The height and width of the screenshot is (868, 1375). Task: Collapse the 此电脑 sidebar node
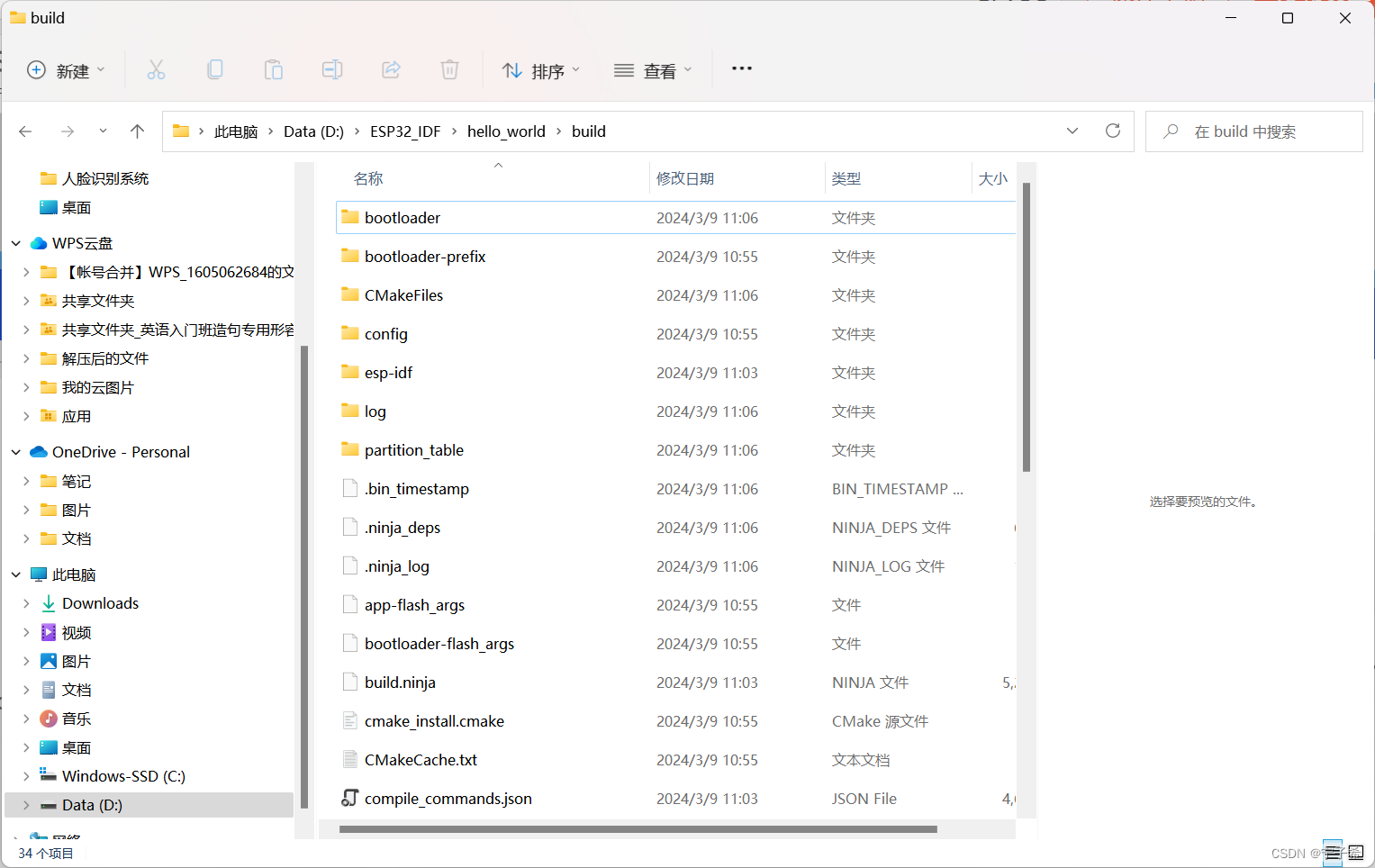click(x=16, y=574)
